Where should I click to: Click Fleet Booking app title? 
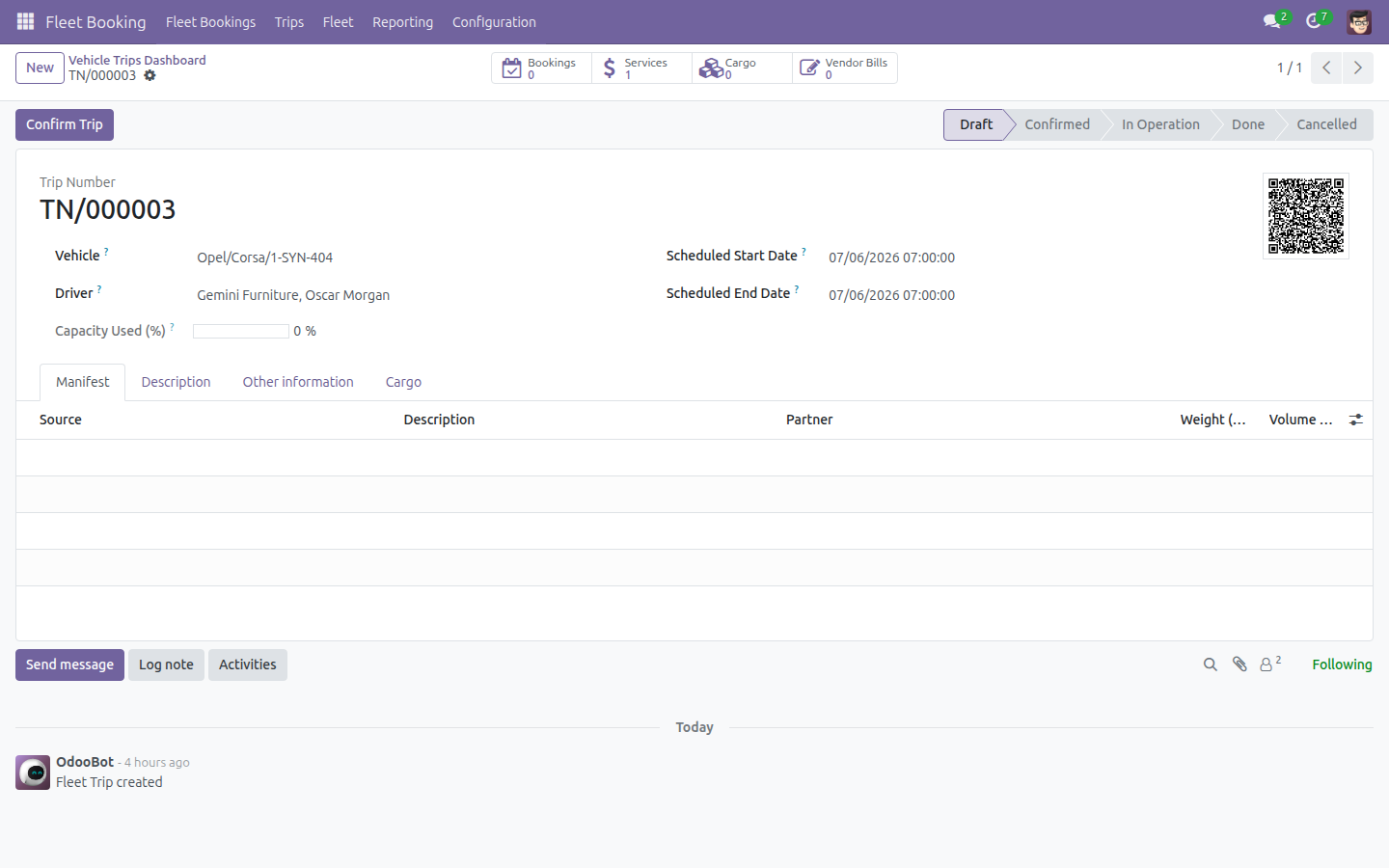click(x=95, y=21)
